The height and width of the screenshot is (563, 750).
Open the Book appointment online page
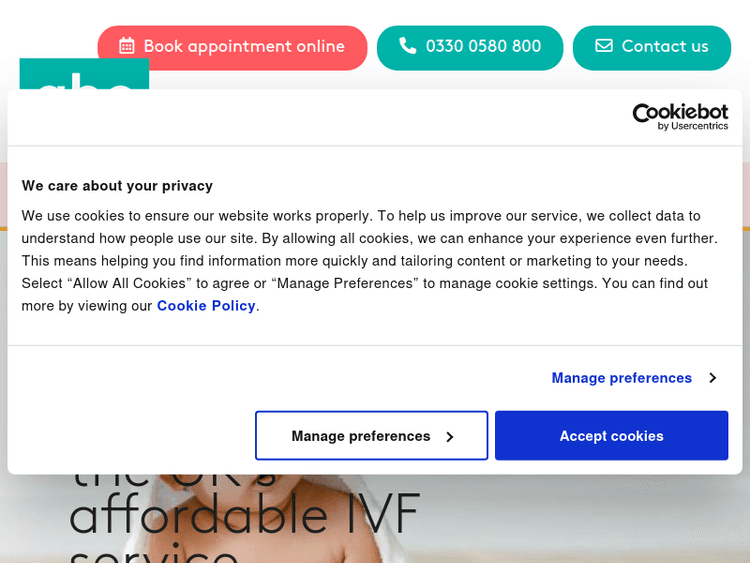pos(232,48)
